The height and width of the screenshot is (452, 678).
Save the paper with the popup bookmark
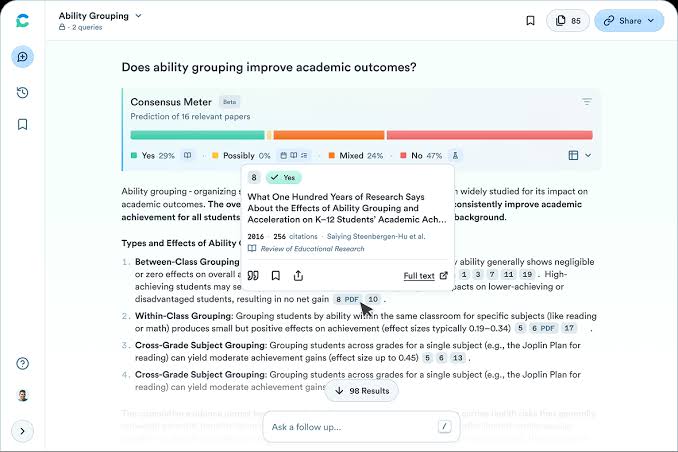pyautogui.click(x=275, y=275)
